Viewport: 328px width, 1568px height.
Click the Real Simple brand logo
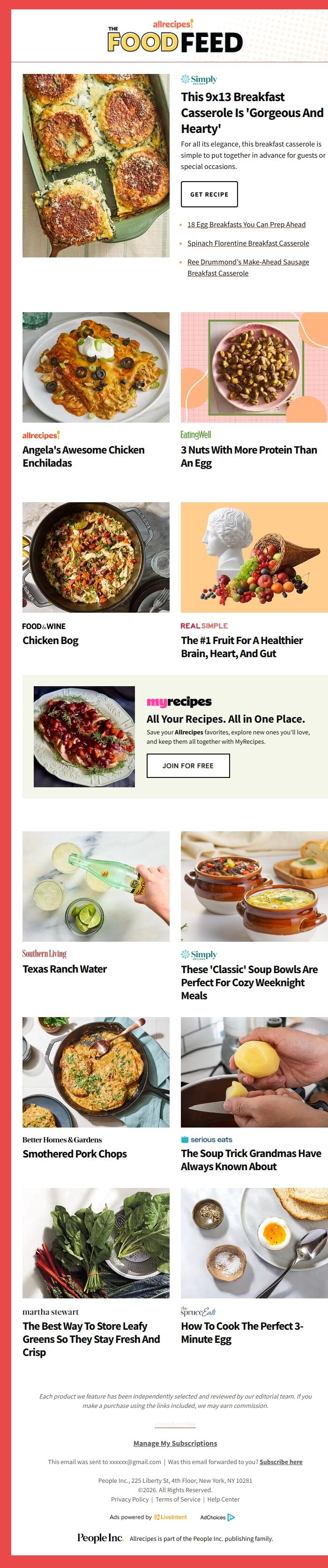click(x=204, y=626)
